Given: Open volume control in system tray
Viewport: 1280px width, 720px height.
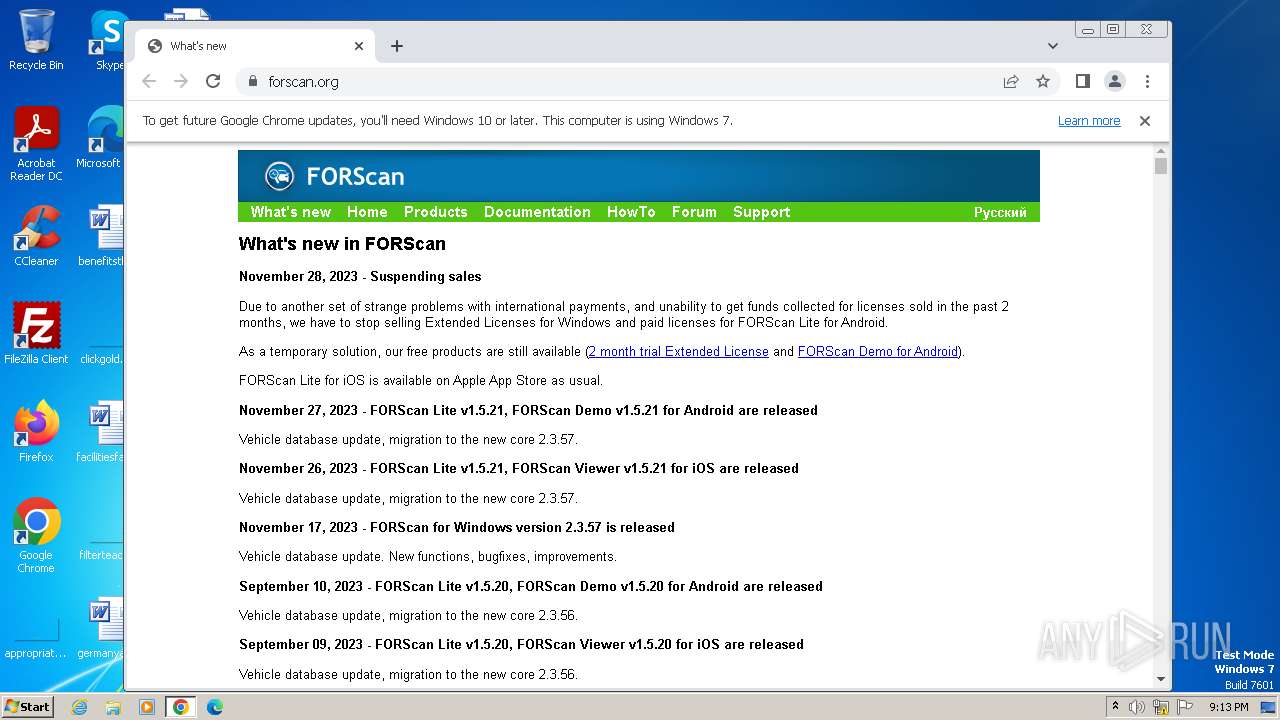Looking at the screenshot, I should click(1137, 707).
